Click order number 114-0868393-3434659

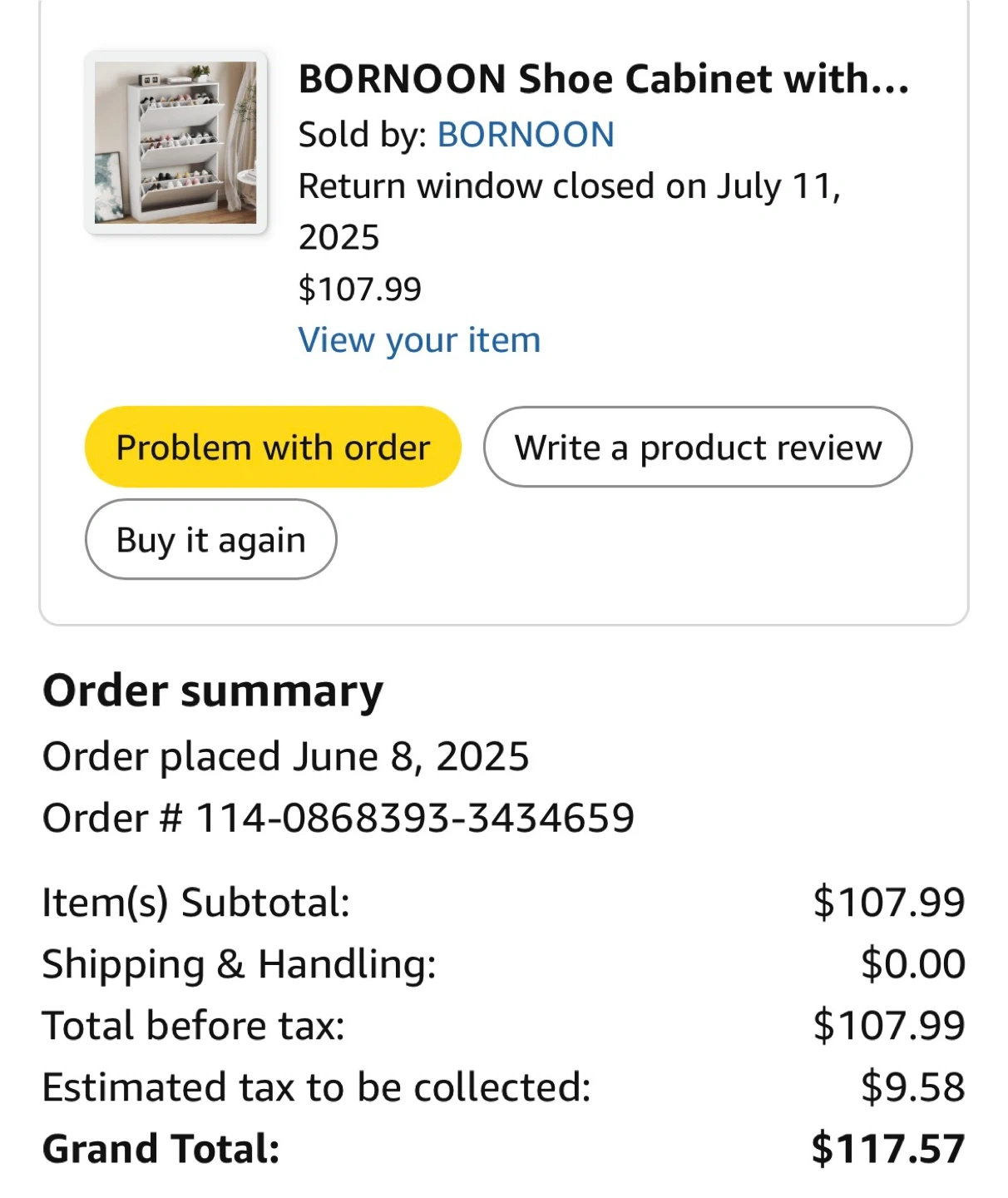tap(414, 819)
